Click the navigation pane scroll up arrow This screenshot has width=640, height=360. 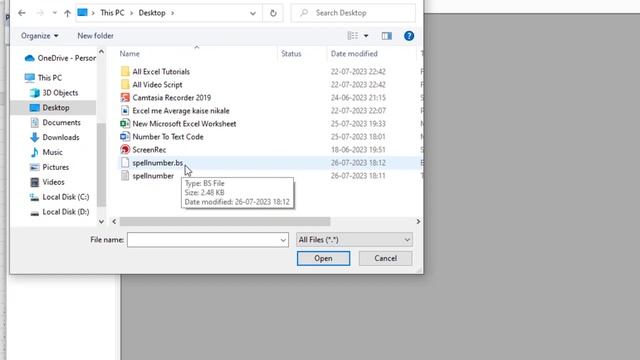click(101, 52)
